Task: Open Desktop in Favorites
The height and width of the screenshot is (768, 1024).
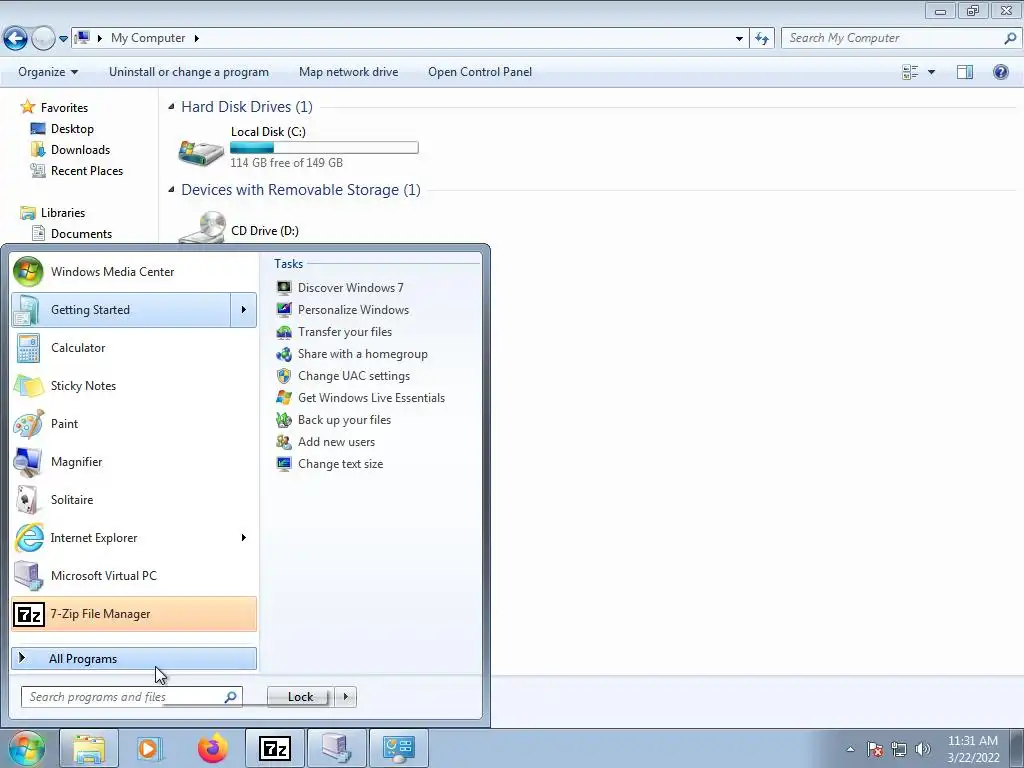Action: click(x=72, y=129)
